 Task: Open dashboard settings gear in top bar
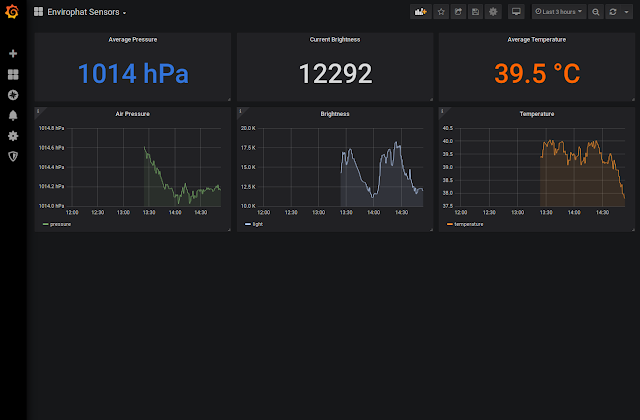tap(493, 12)
